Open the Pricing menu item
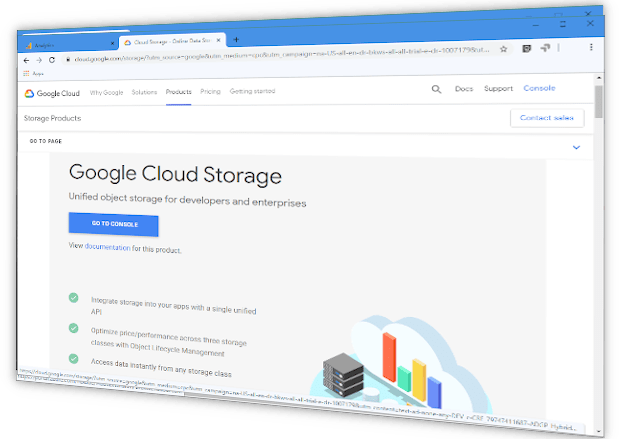This screenshot has height=439, width=619. pyautogui.click(x=210, y=92)
